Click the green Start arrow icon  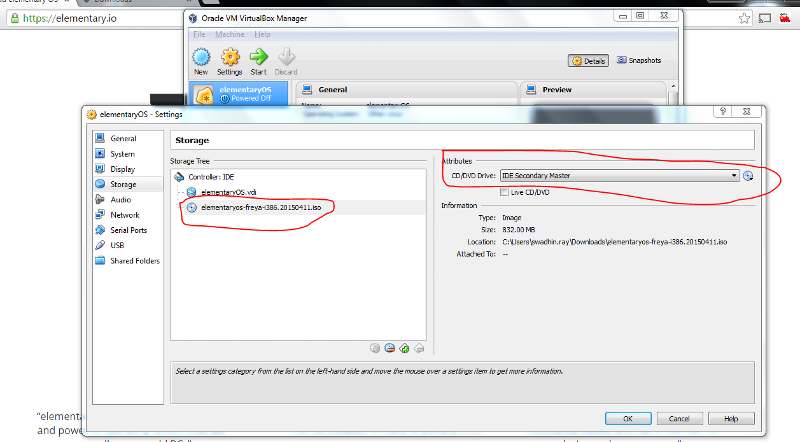click(x=259, y=58)
